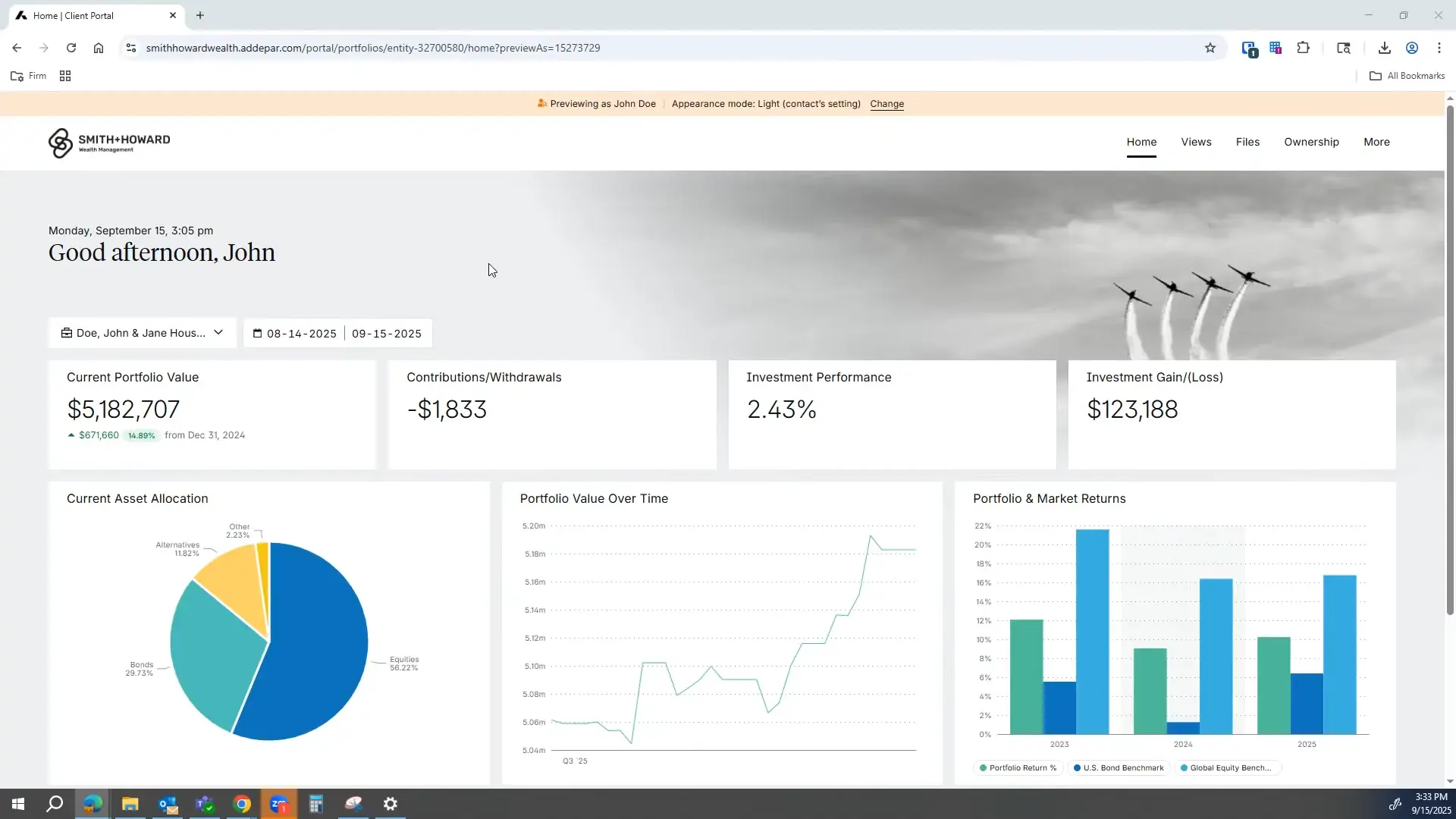
Task: Open the browser Extensions puzzle icon
Action: (1303, 48)
